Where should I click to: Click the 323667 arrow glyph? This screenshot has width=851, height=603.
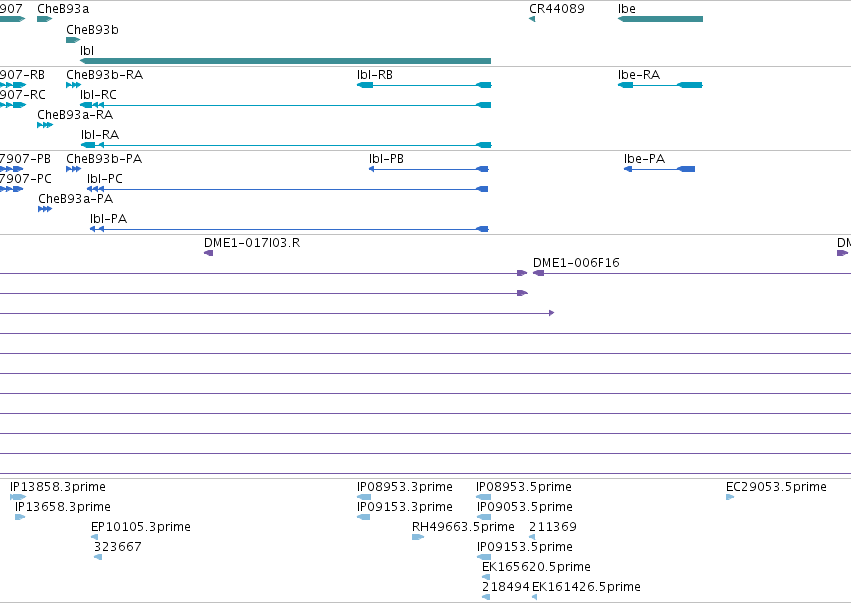click(98, 557)
